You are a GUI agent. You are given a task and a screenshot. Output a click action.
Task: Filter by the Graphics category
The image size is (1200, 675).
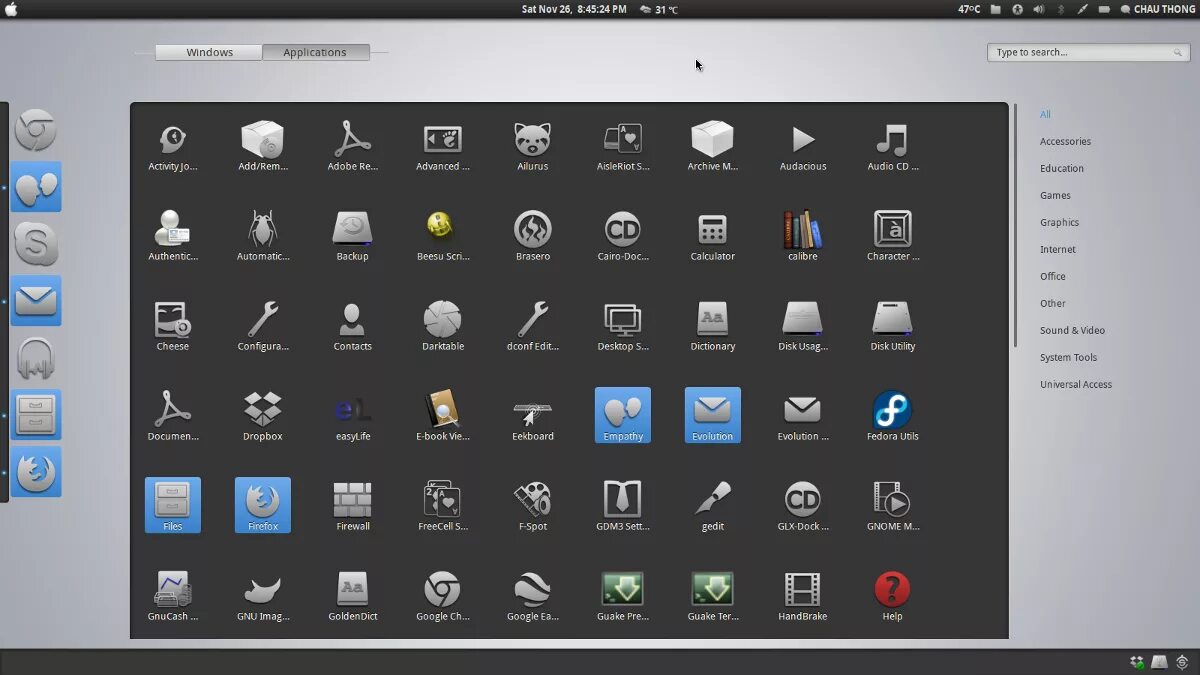[x=1059, y=222]
